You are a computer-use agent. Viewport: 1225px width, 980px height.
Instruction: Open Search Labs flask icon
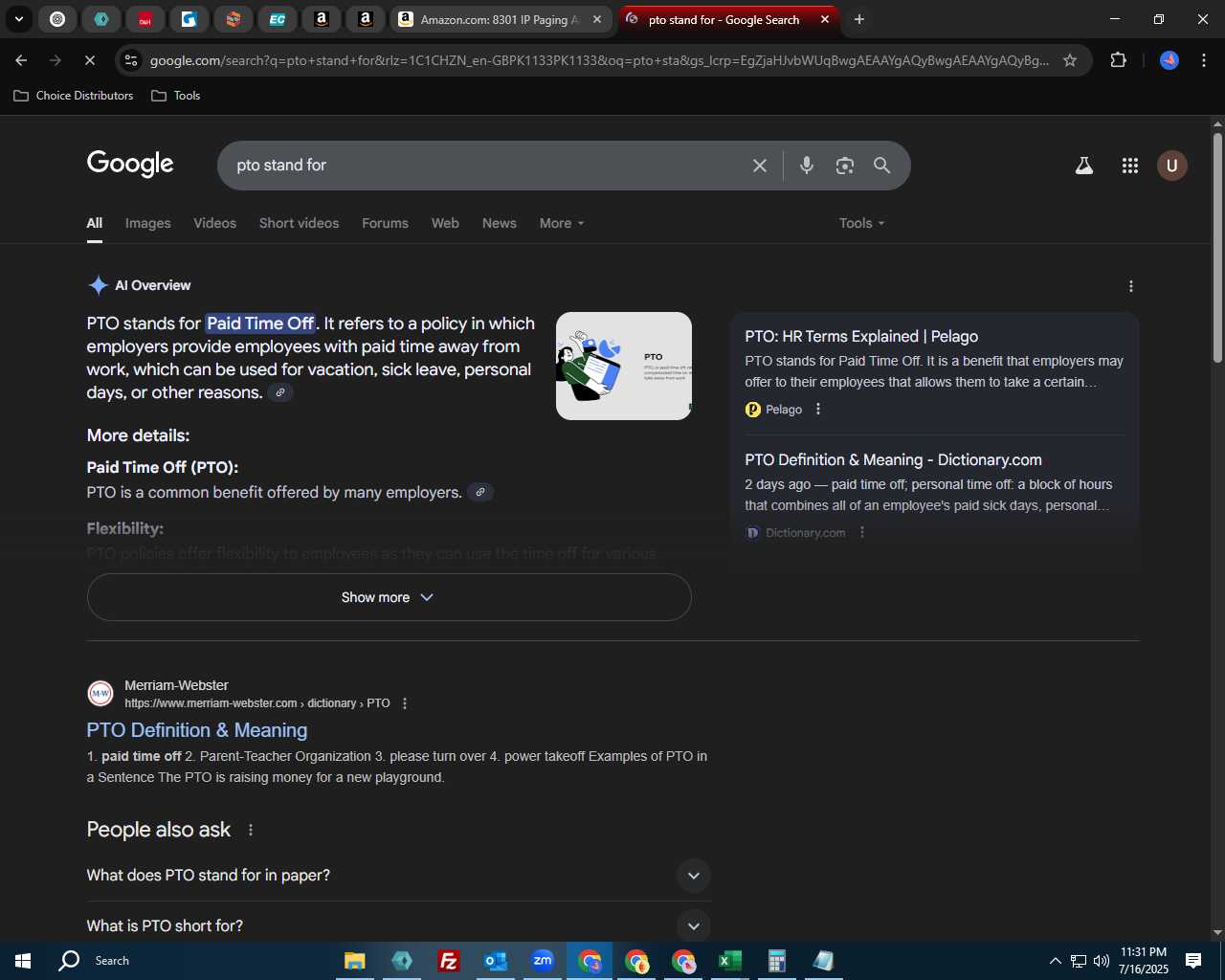pyautogui.click(x=1084, y=166)
